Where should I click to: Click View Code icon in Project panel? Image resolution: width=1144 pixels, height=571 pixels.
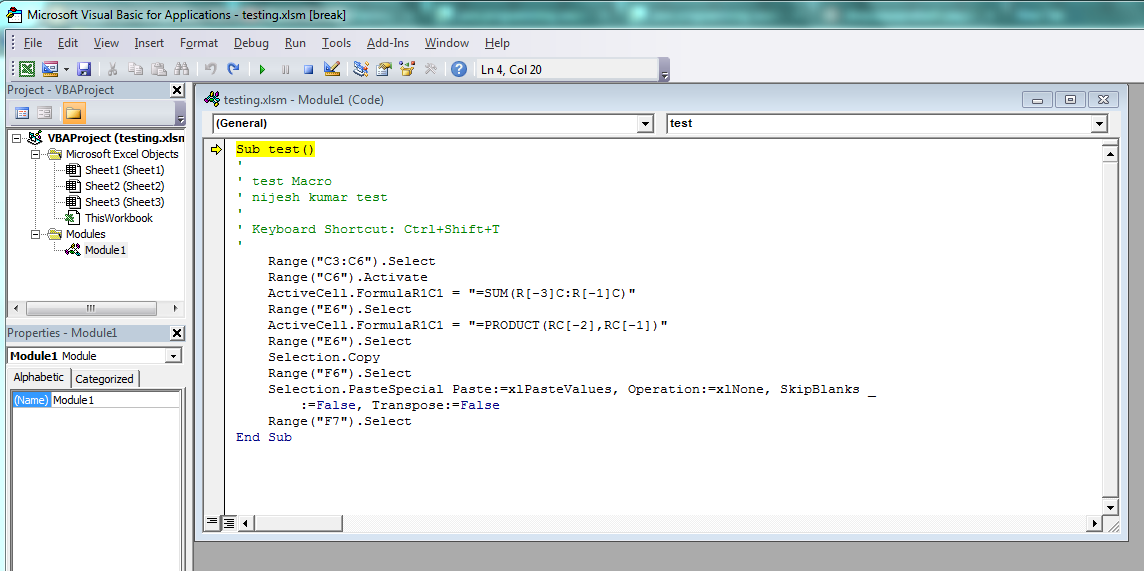pyautogui.click(x=23, y=113)
